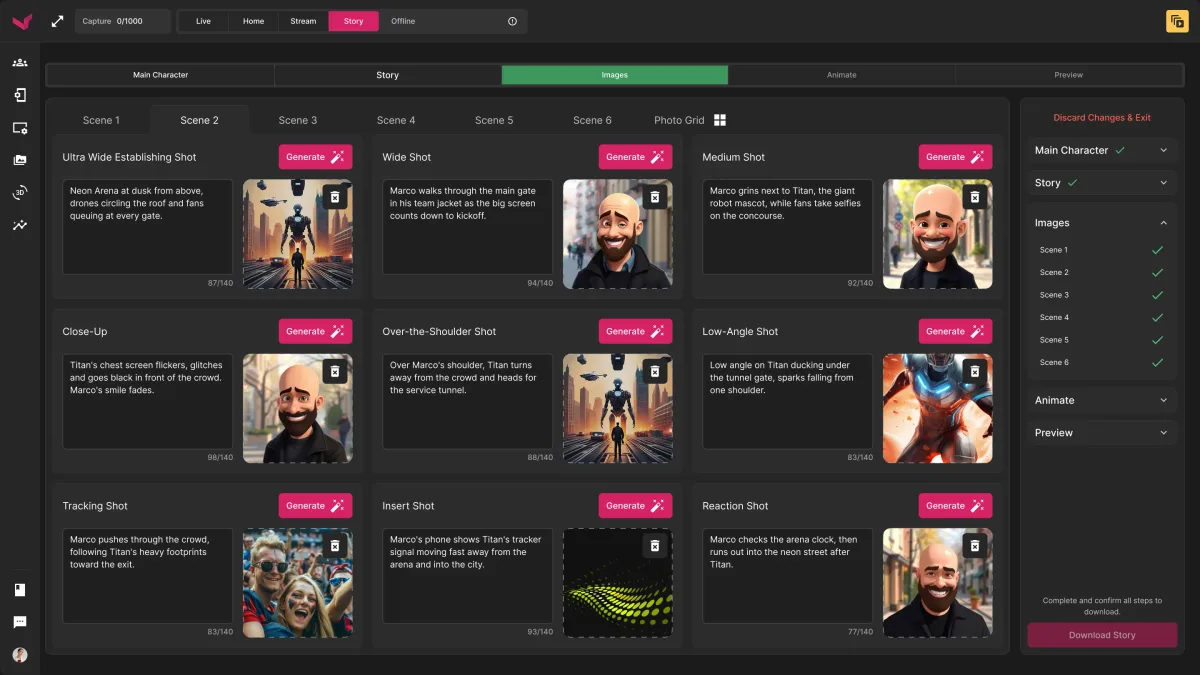Open the user avatar in sidebar

click(x=20, y=655)
